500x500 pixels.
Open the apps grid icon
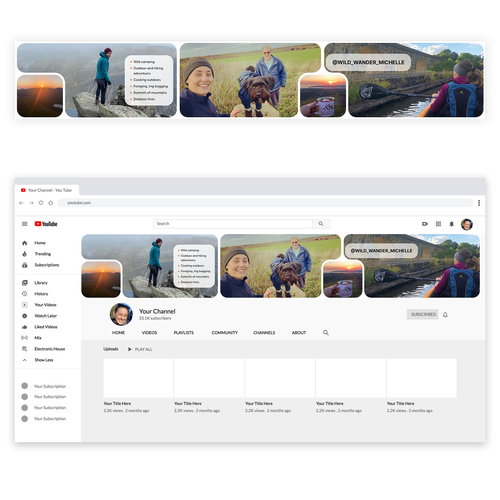point(438,224)
